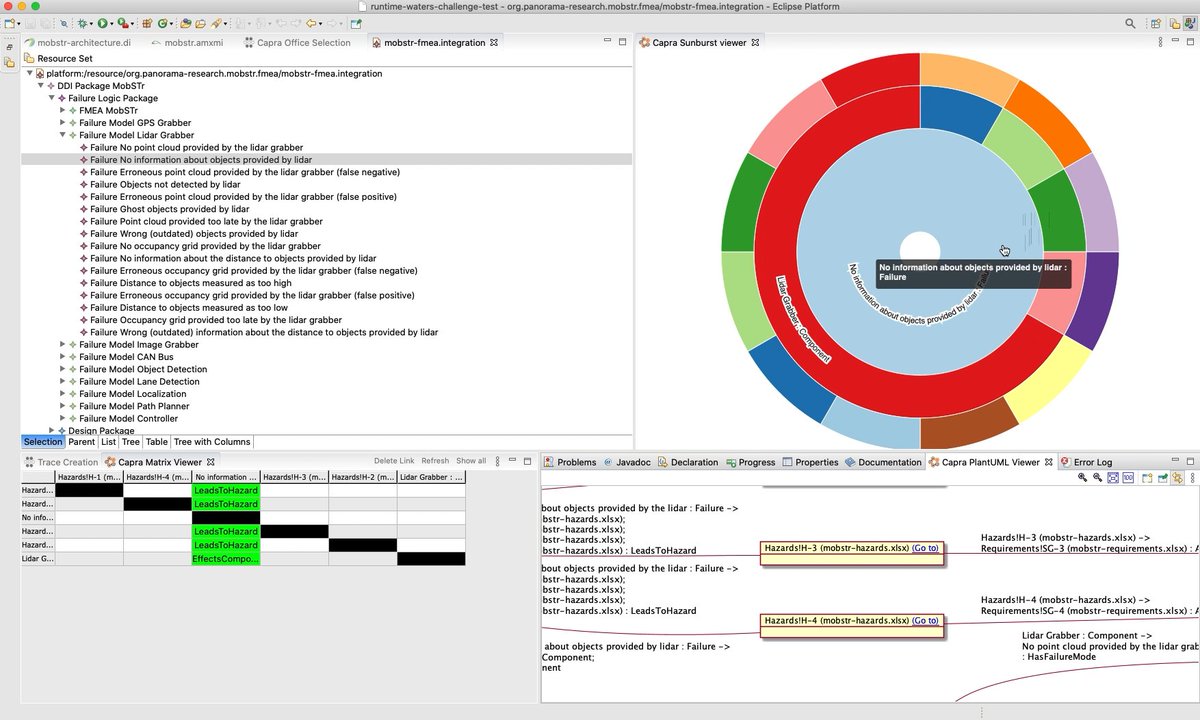Click the yellow Back navigation arrow
The width and height of the screenshot is (1200, 720).
(x=311, y=23)
